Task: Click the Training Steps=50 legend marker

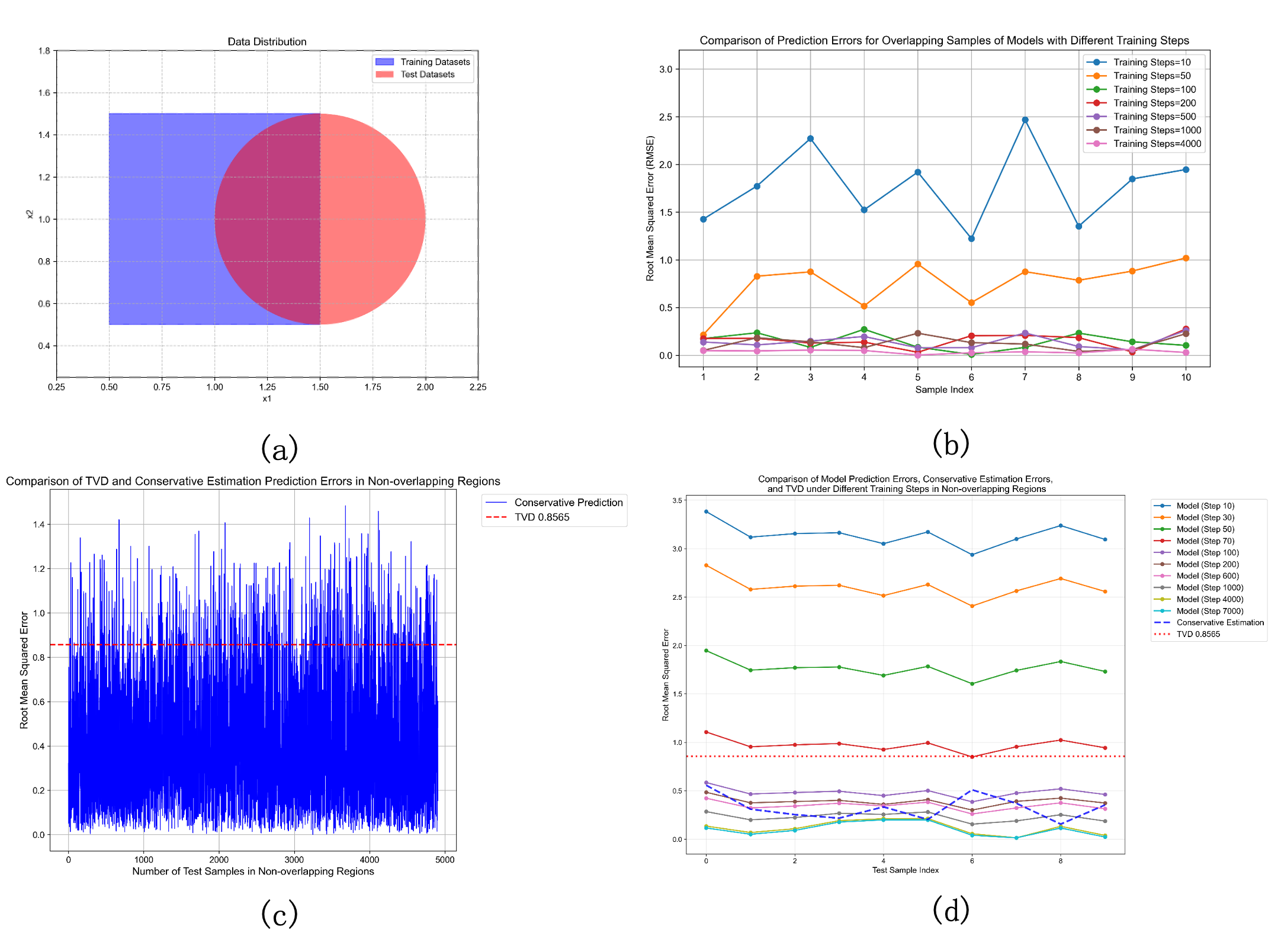Action: coord(1096,76)
